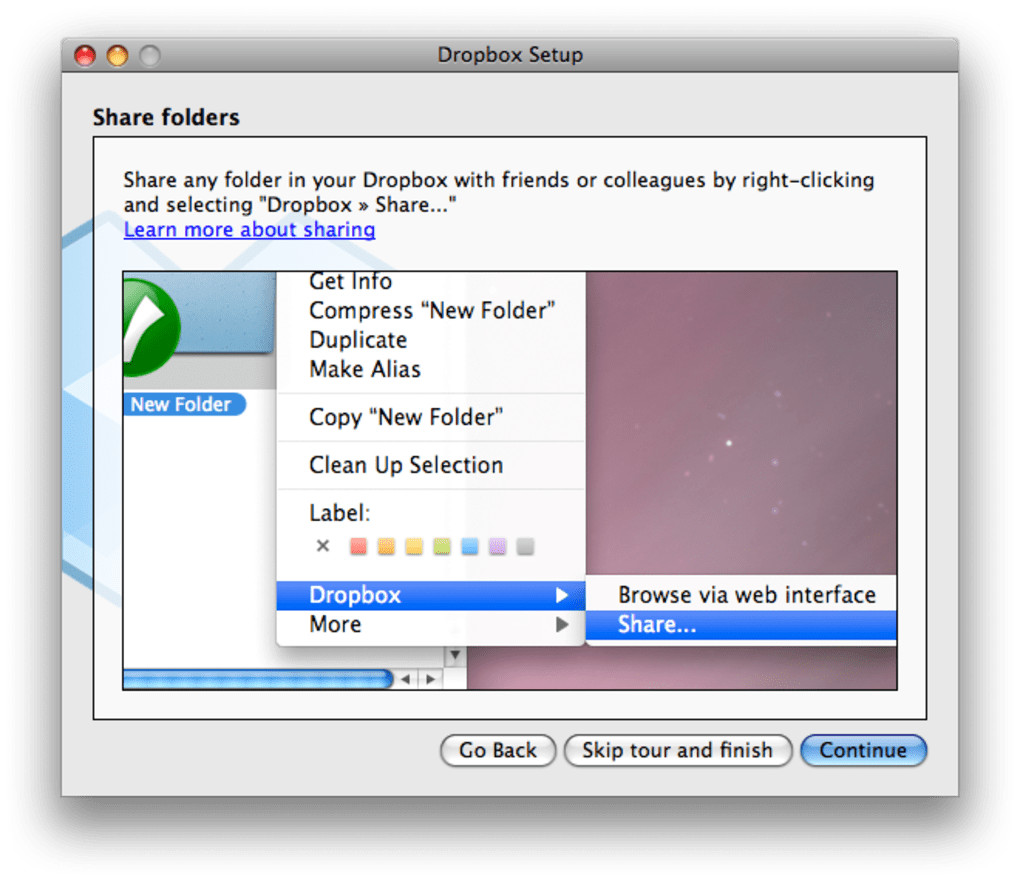The image size is (1020, 881).
Task: Open Learn more about sharing link
Action: [249, 230]
